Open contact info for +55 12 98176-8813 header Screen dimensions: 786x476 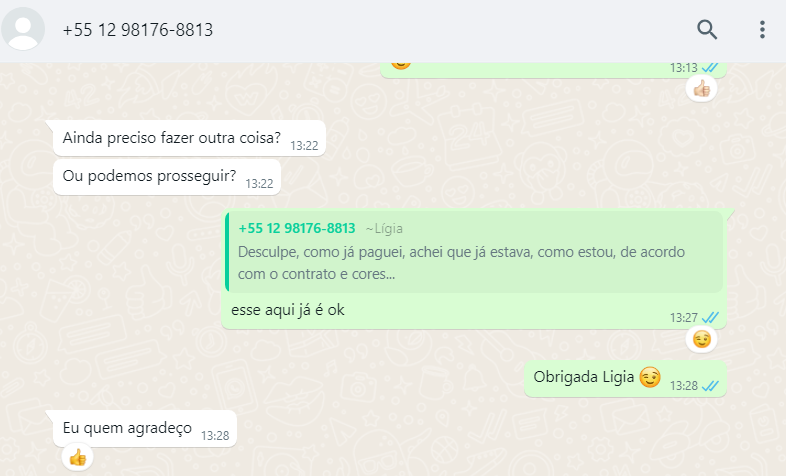(138, 30)
